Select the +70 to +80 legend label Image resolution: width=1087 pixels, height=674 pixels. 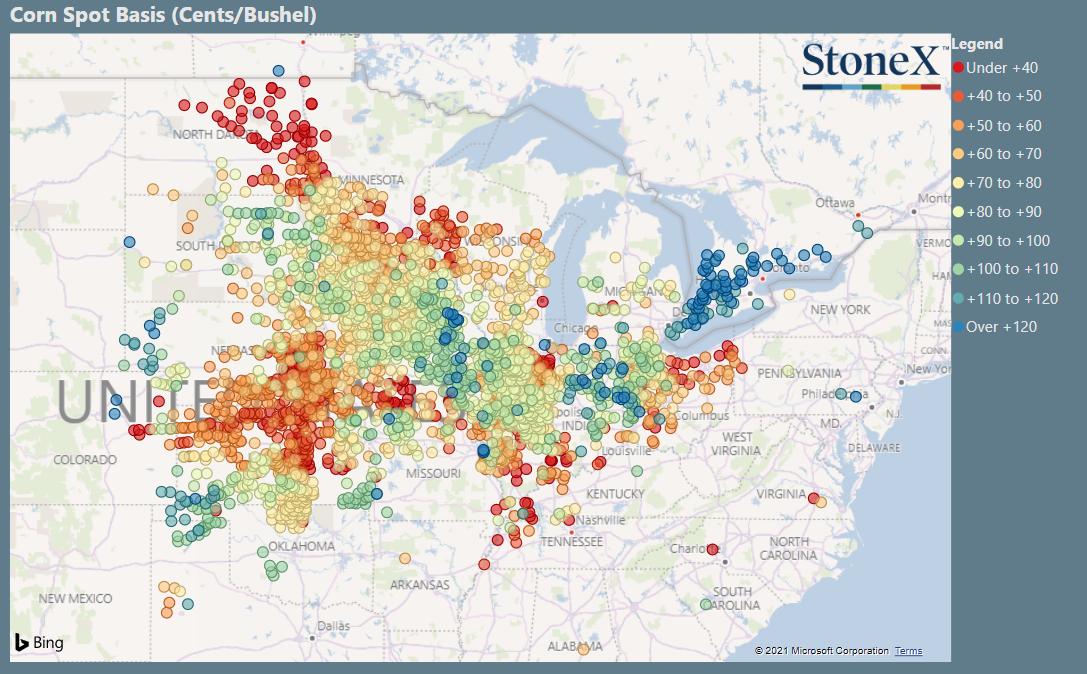tap(1004, 183)
